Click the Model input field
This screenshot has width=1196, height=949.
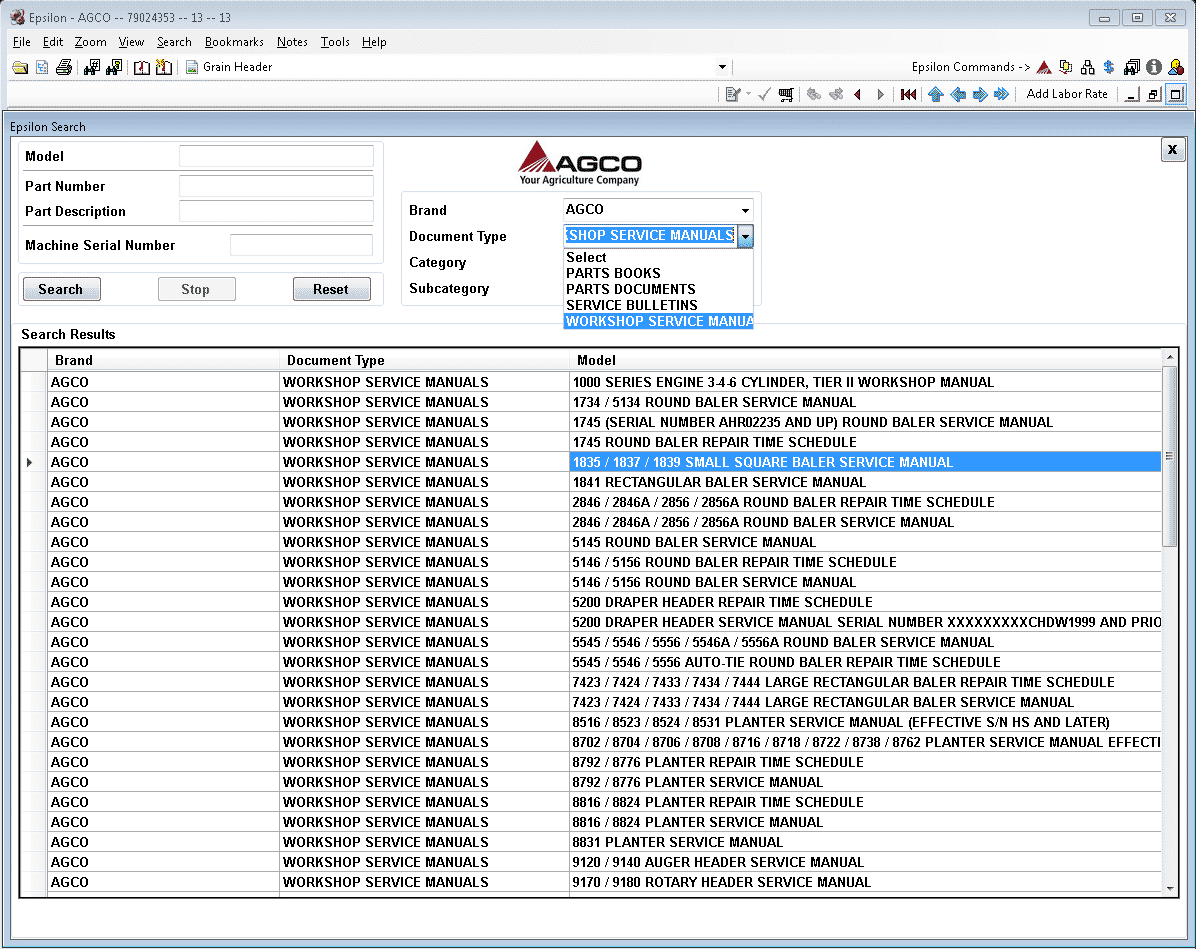point(276,156)
